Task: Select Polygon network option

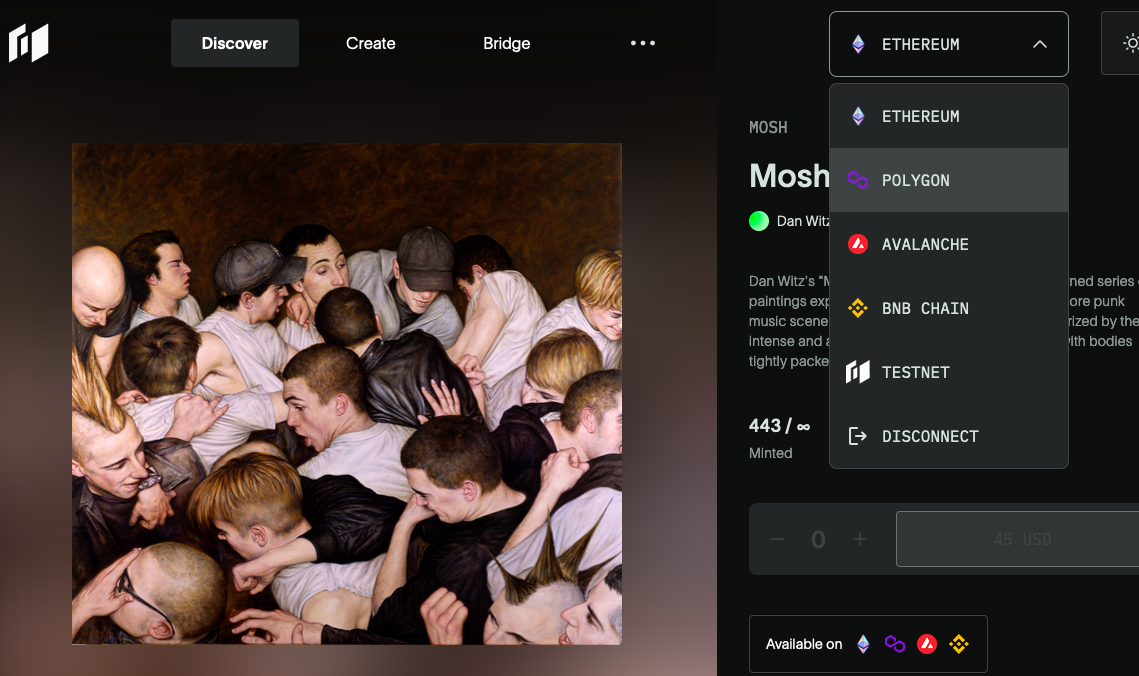Action: click(x=949, y=180)
